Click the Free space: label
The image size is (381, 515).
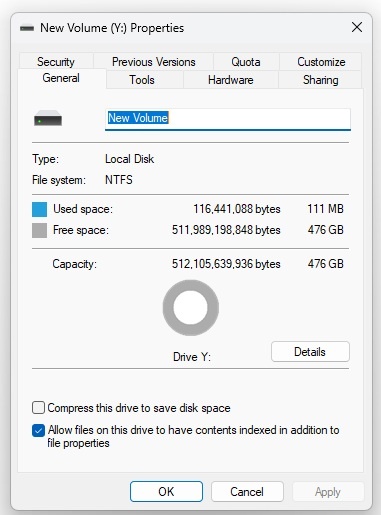pos(81,230)
